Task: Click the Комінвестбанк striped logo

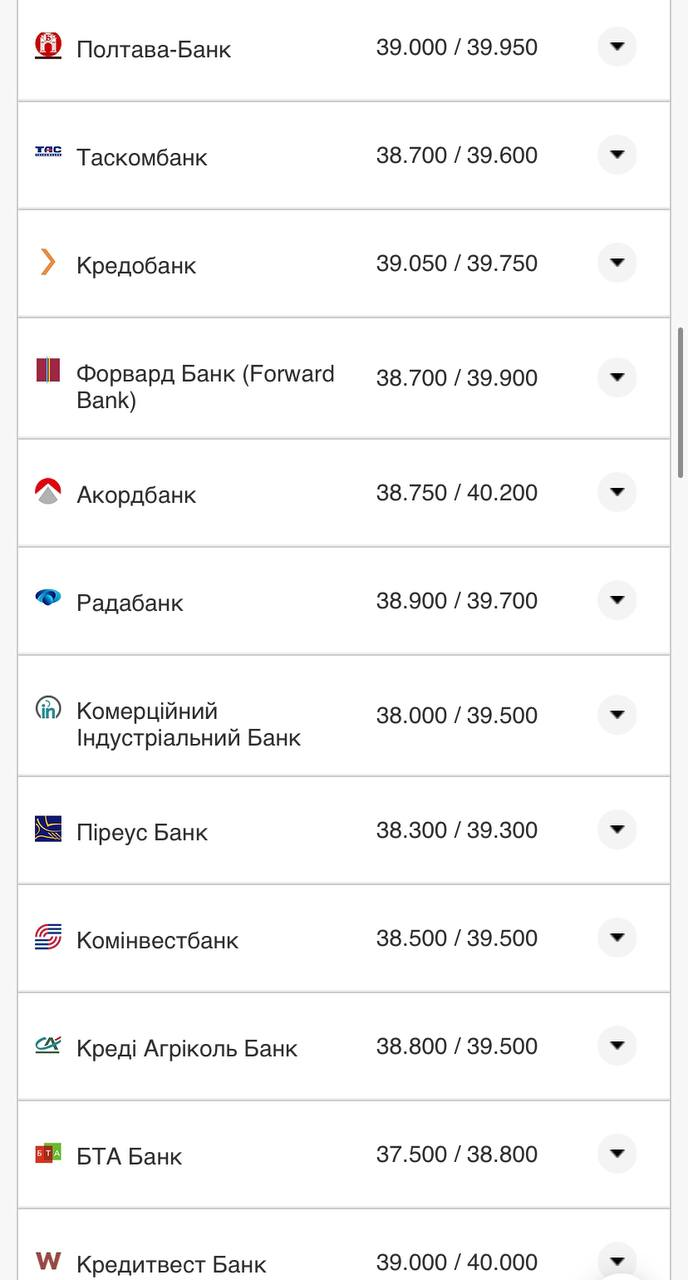Action: [47, 938]
